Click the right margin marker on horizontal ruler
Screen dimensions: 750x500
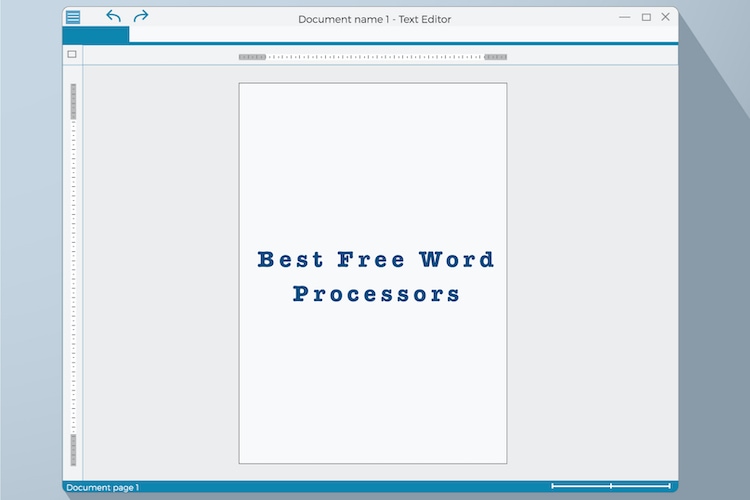[x=495, y=57]
